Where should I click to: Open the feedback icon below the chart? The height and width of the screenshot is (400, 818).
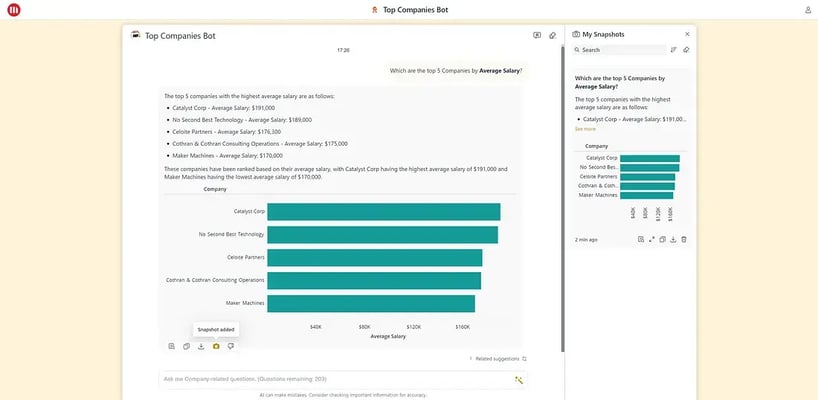pos(231,346)
